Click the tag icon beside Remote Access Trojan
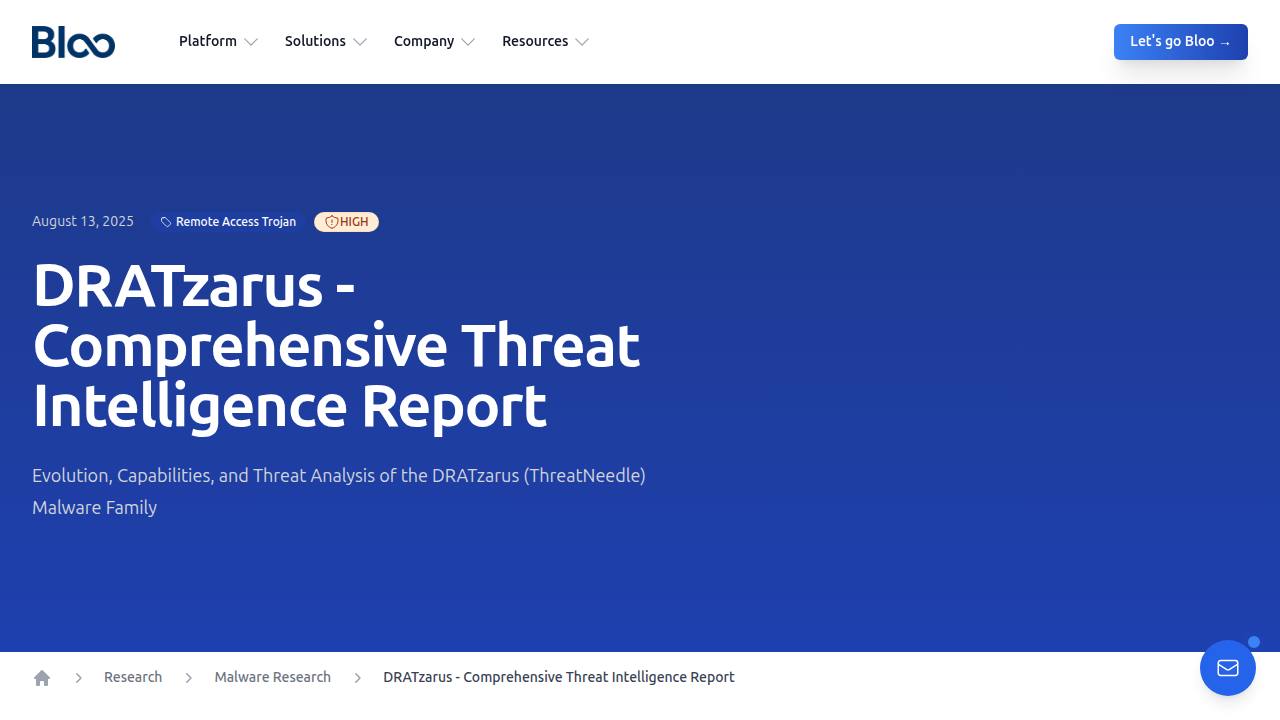The width and height of the screenshot is (1280, 720). tap(166, 222)
